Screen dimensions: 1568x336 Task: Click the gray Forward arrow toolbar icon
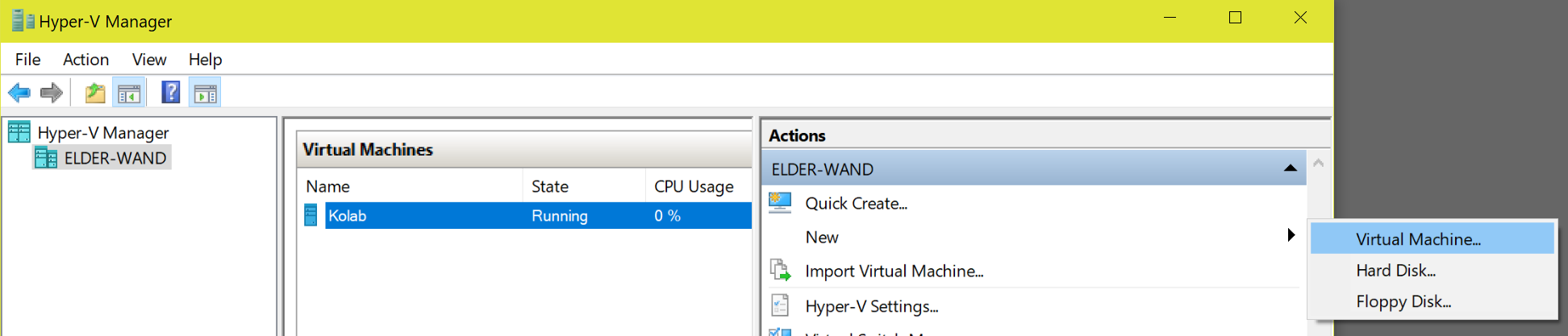click(52, 93)
